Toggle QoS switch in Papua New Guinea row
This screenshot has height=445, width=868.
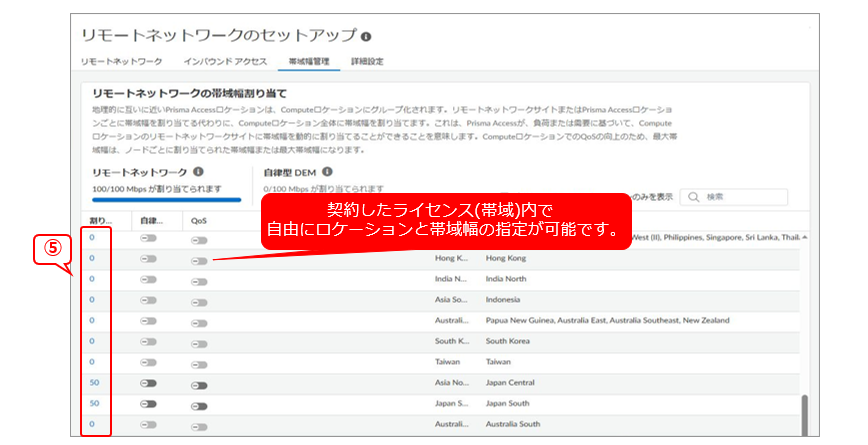(x=199, y=323)
